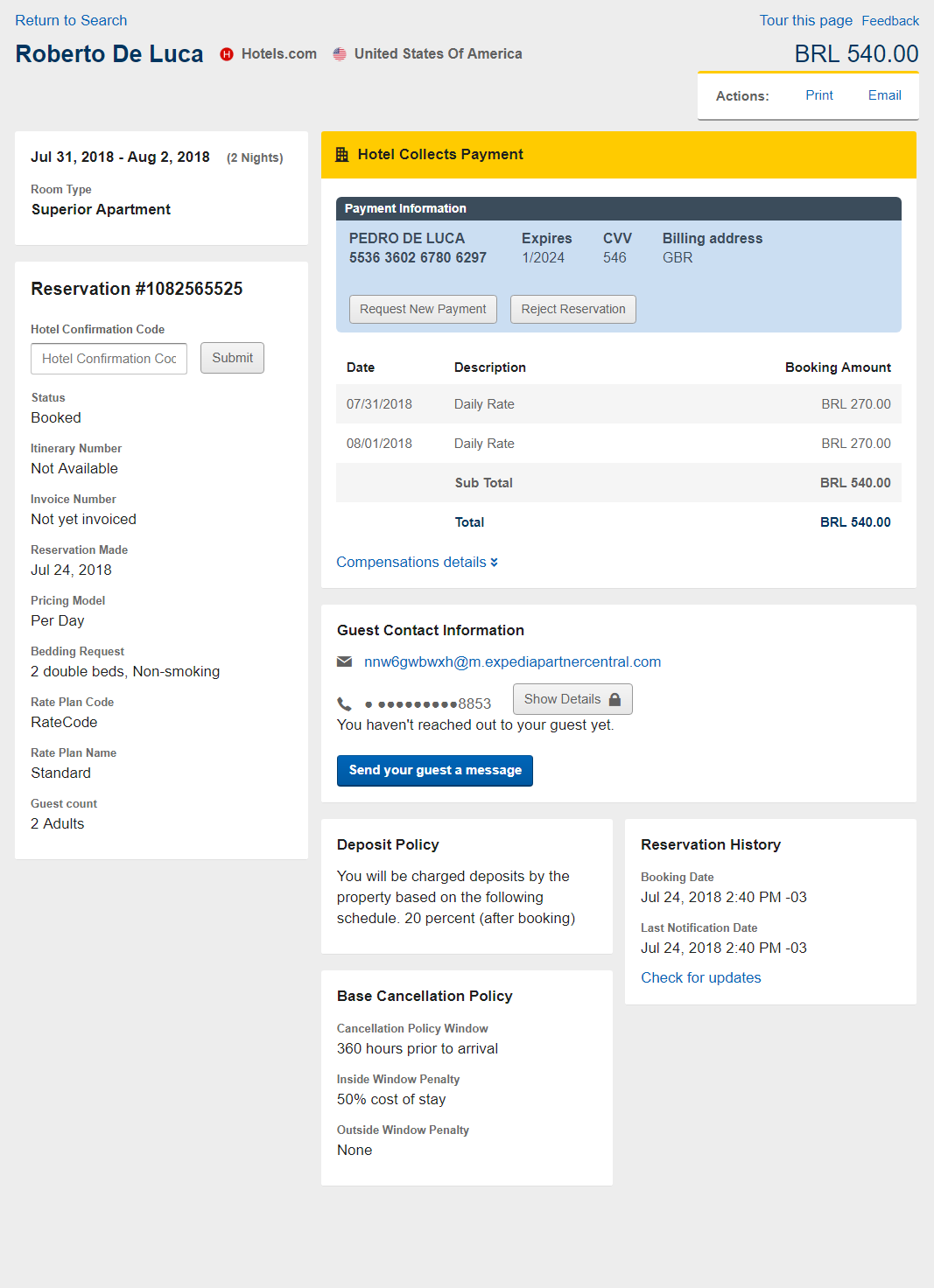The height and width of the screenshot is (1288, 934).
Task: Click the Hotel Confirmation Code field
Action: [109, 359]
